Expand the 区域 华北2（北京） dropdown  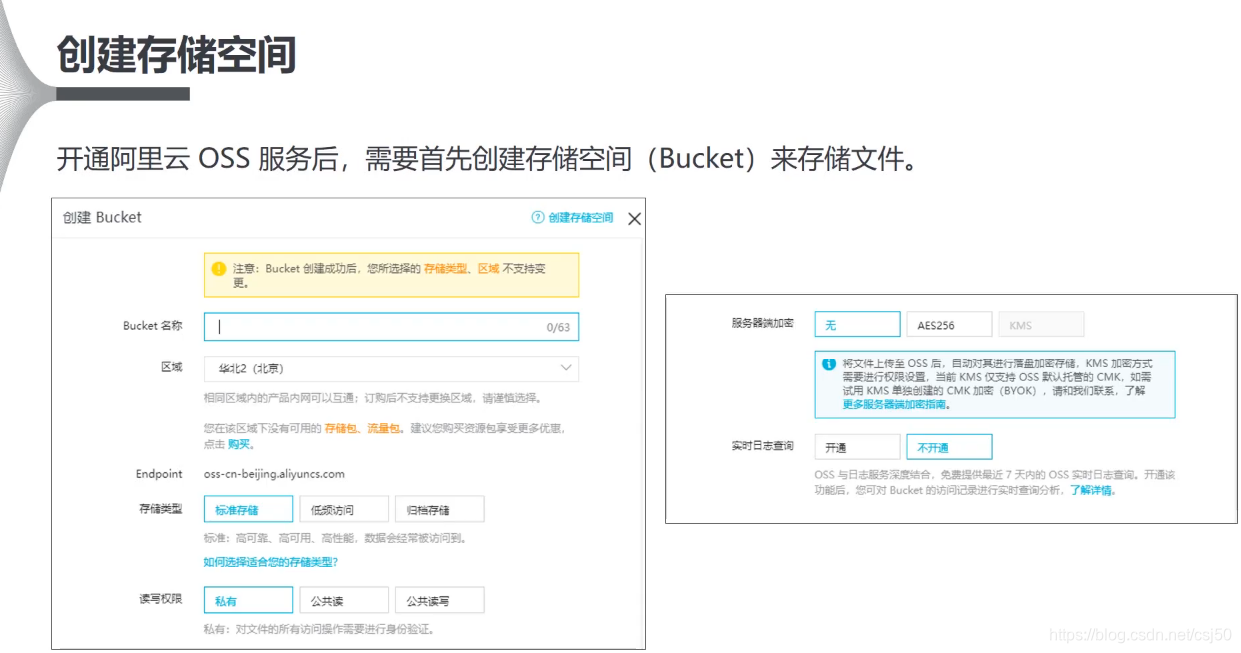[x=391, y=368]
